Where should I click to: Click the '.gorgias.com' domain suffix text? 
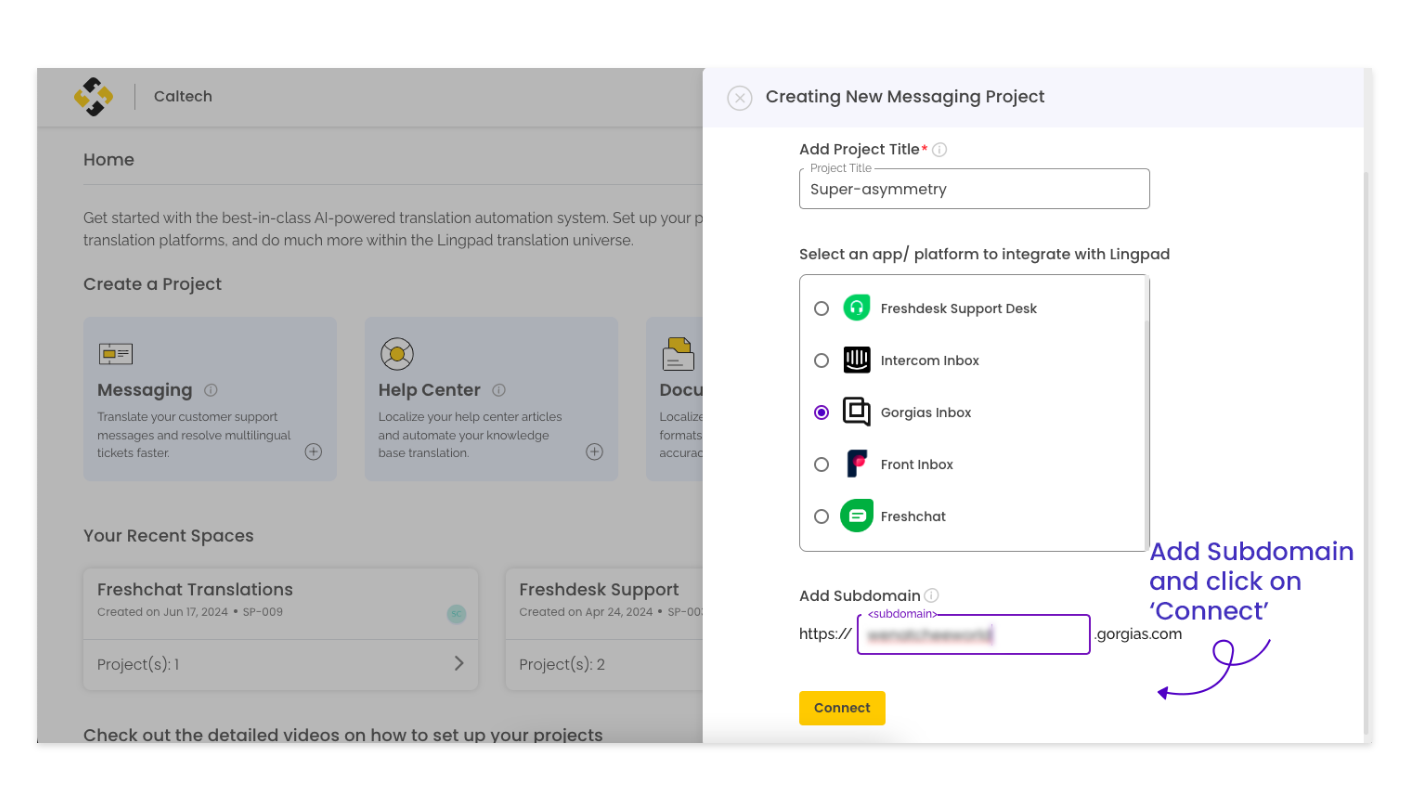1138,634
